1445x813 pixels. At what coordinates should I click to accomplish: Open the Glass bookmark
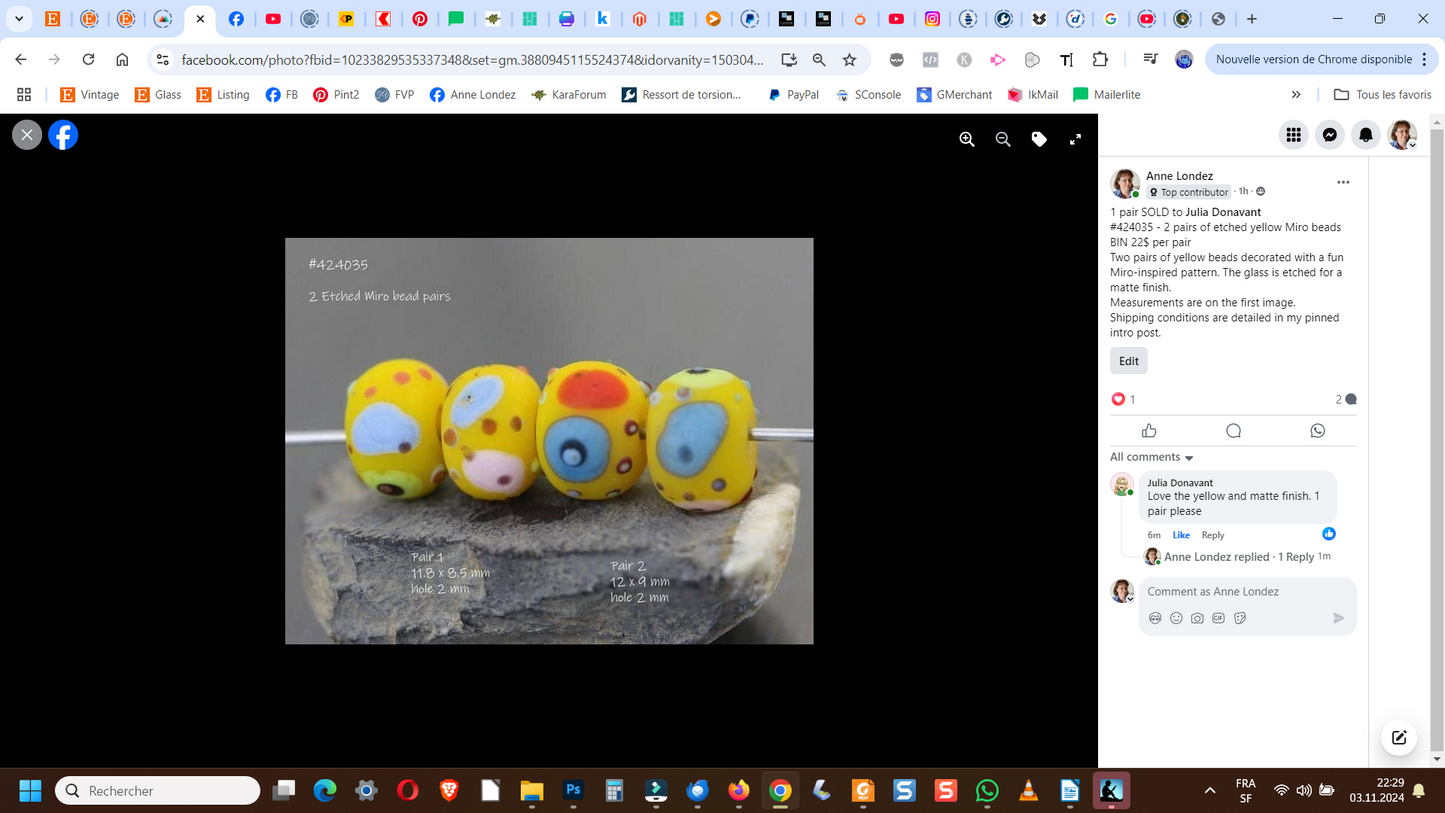tap(158, 95)
